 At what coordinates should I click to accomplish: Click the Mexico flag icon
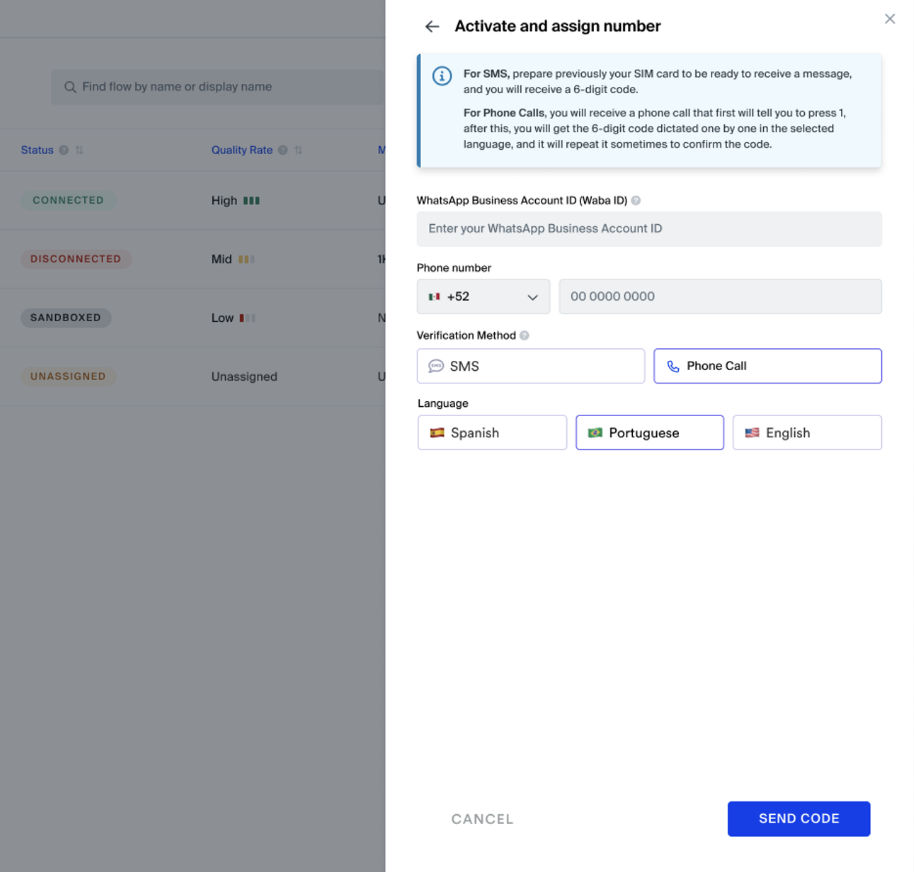click(x=434, y=297)
